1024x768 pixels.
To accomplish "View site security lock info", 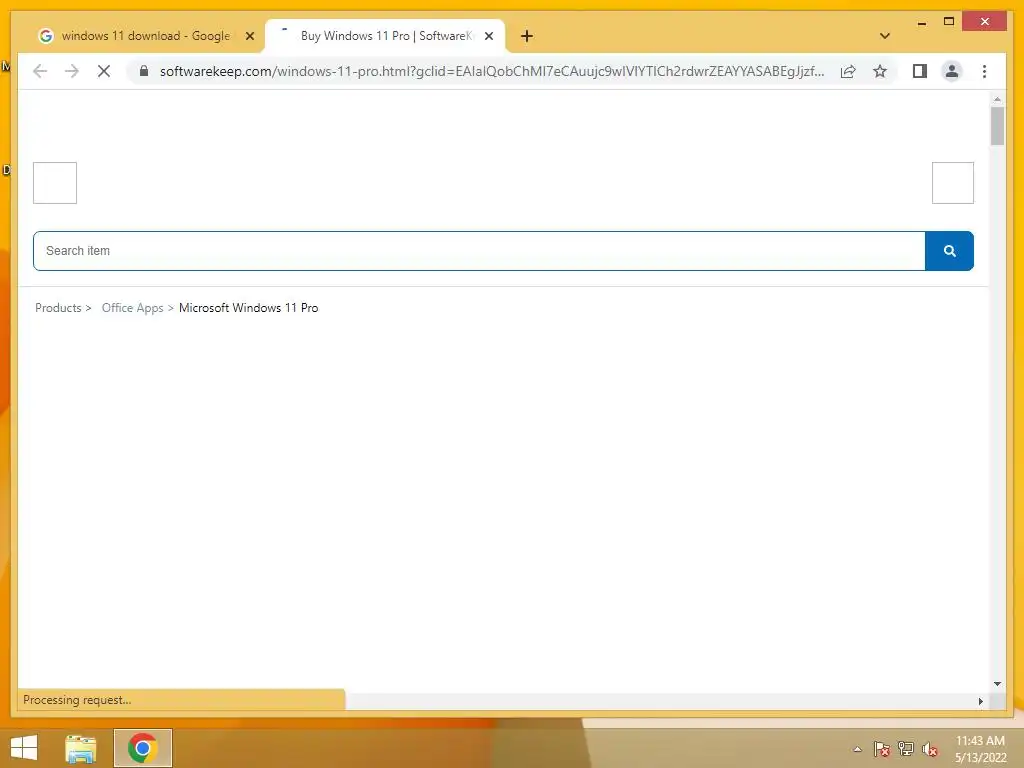I will (144, 71).
